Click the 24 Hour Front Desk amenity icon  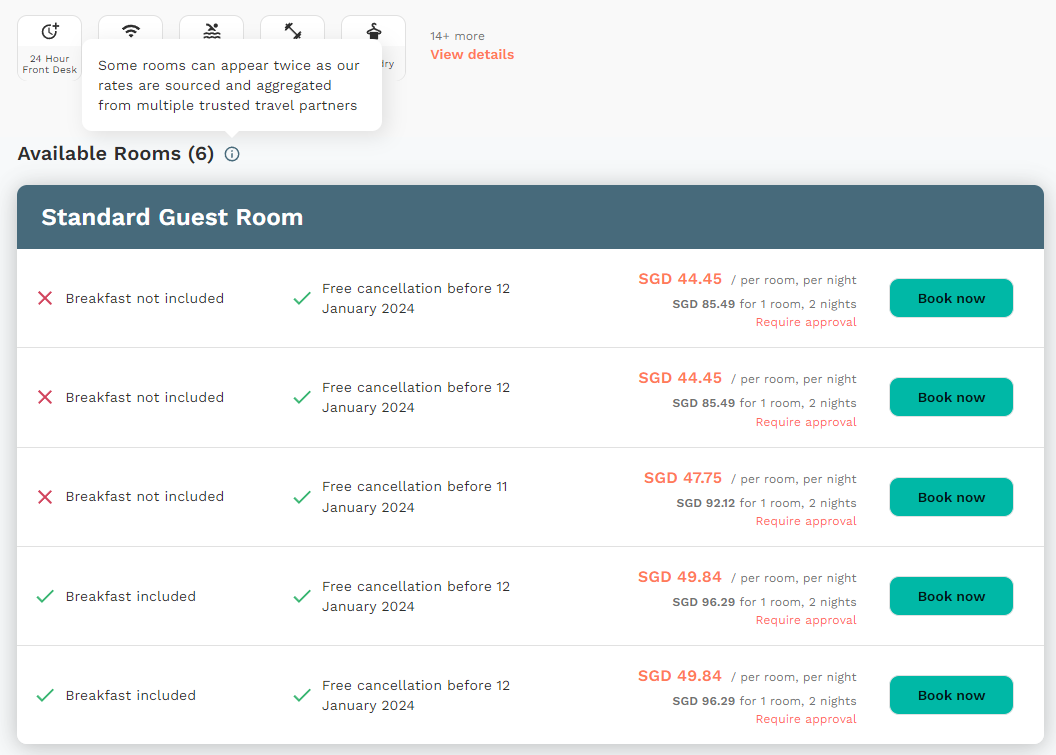[50, 31]
